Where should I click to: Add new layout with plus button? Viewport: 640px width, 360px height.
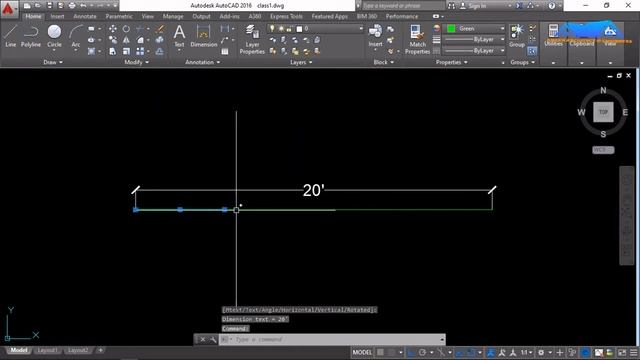(100, 350)
